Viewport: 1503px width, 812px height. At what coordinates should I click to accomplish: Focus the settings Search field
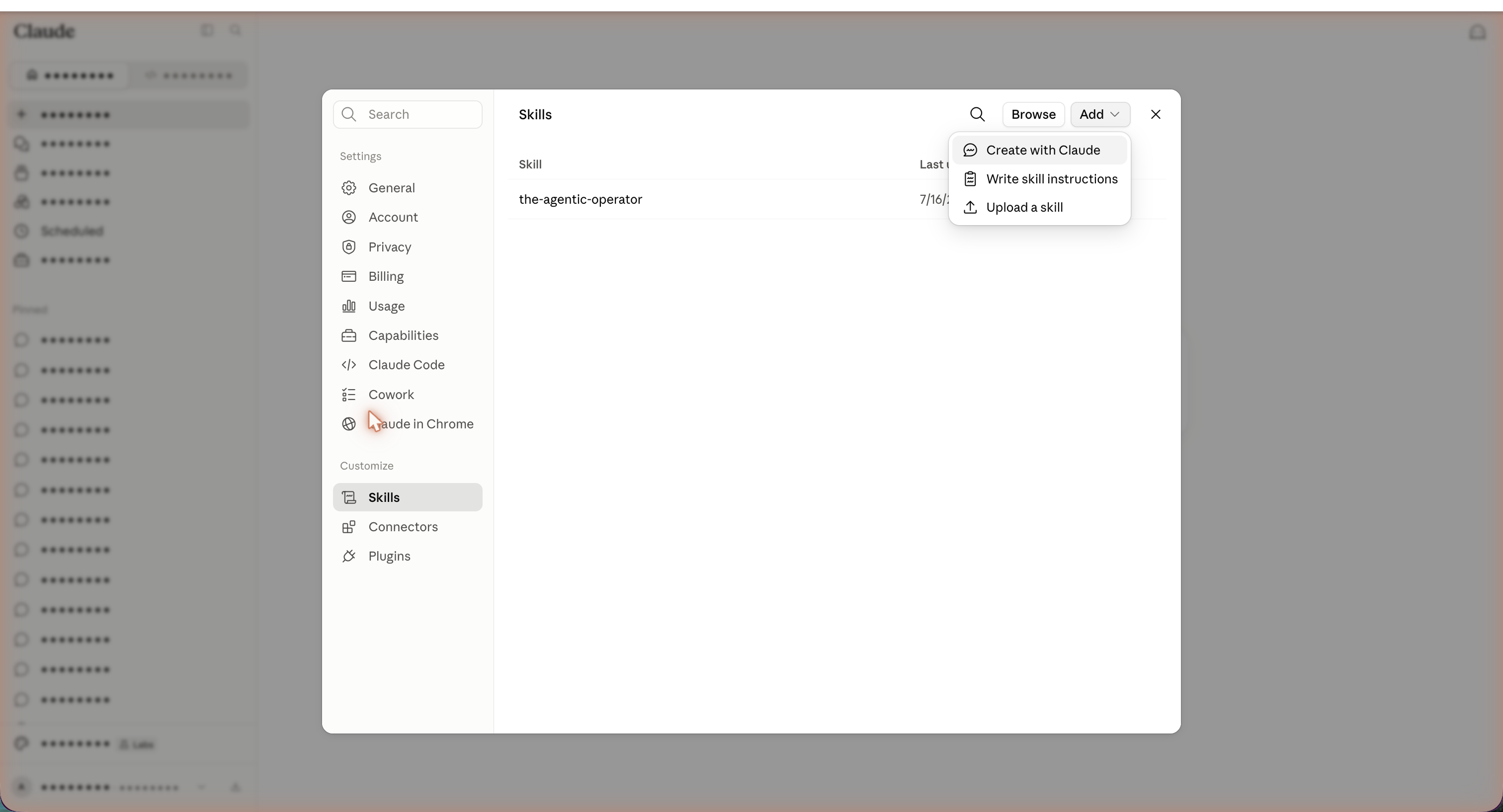[x=407, y=114]
